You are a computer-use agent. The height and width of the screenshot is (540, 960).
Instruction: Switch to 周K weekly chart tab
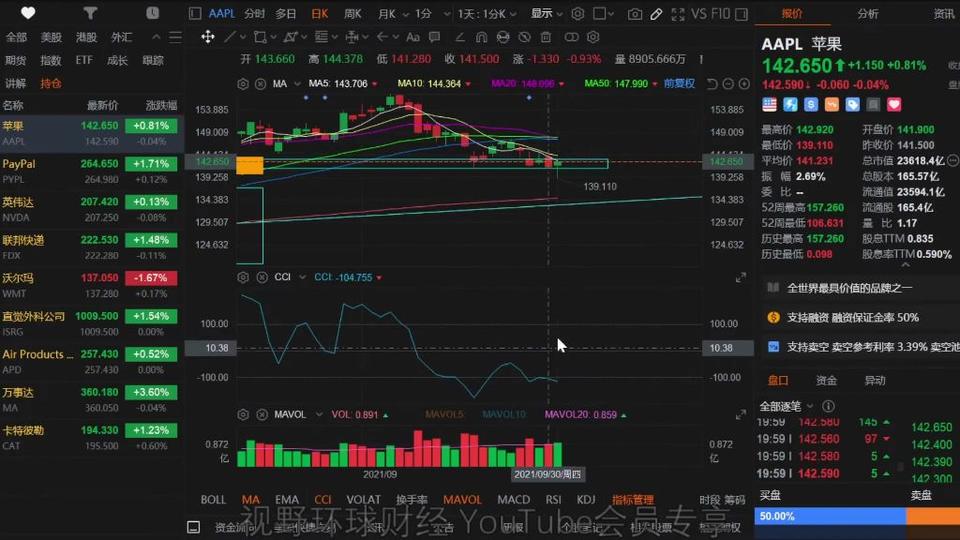tap(353, 13)
